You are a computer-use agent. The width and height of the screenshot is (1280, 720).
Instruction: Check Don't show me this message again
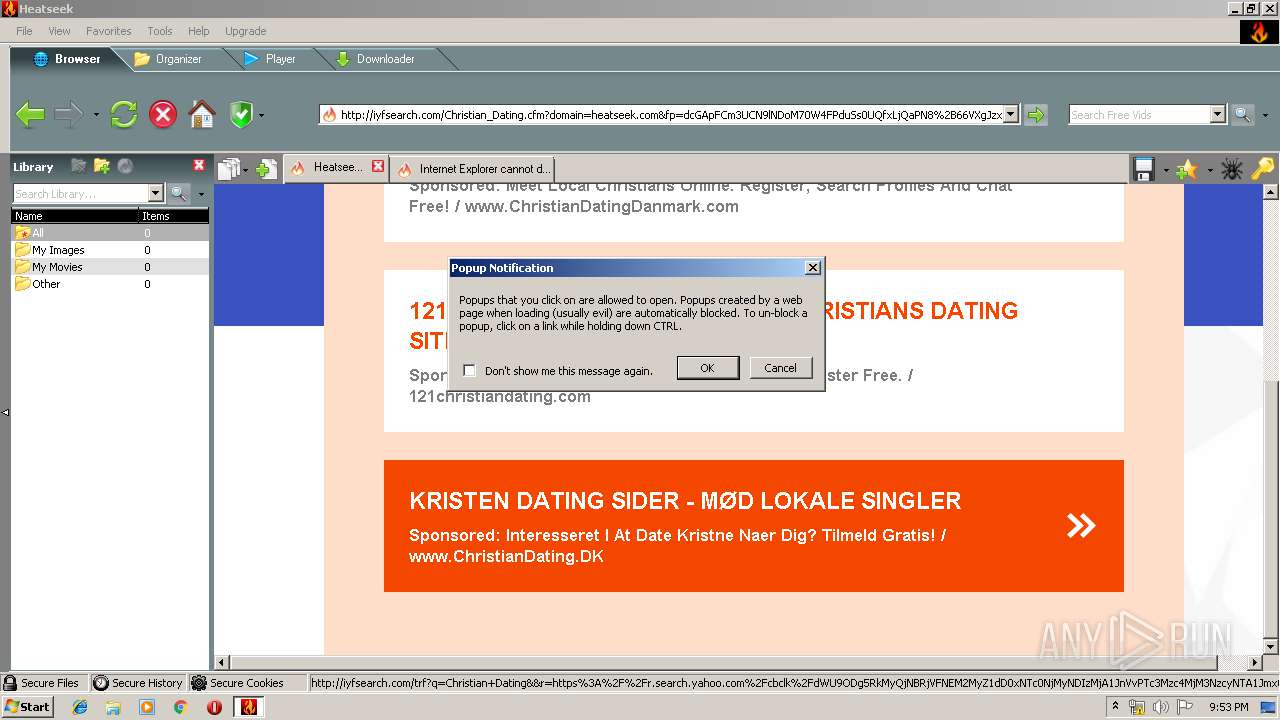(x=469, y=371)
